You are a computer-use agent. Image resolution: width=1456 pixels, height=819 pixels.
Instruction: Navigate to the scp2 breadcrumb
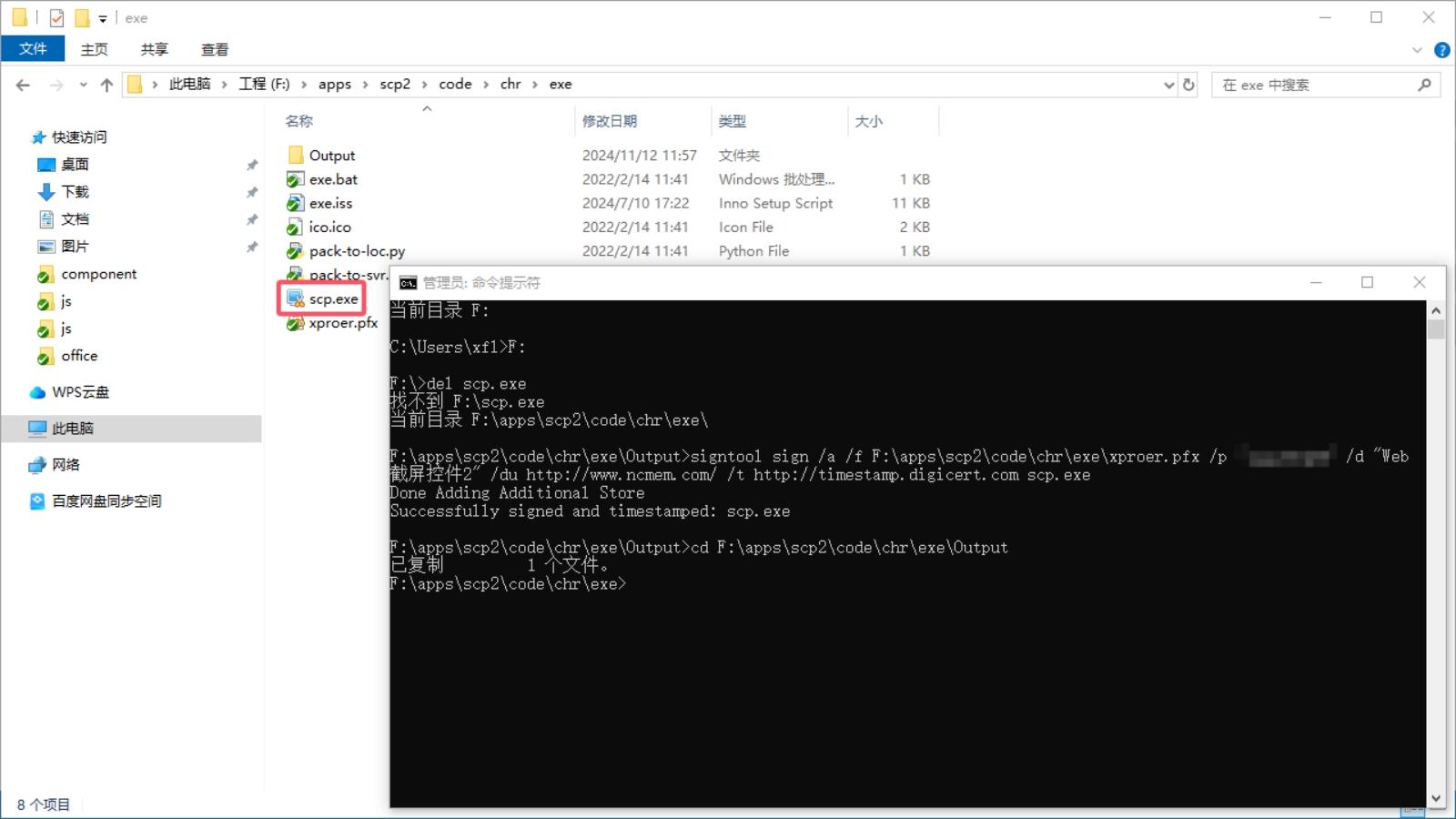pos(395,84)
